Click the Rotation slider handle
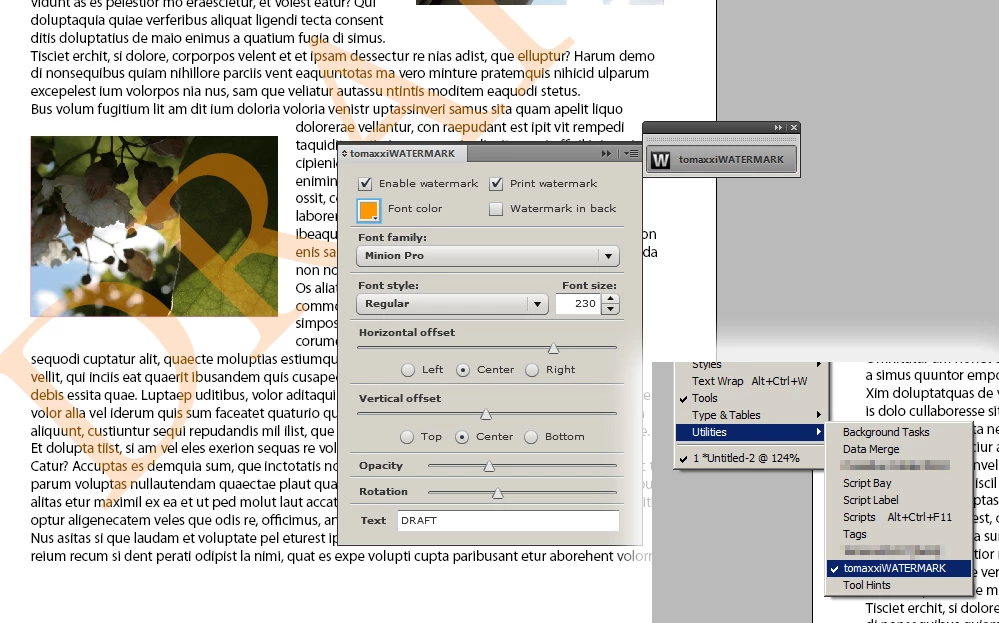Image resolution: width=999 pixels, height=623 pixels. click(498, 492)
